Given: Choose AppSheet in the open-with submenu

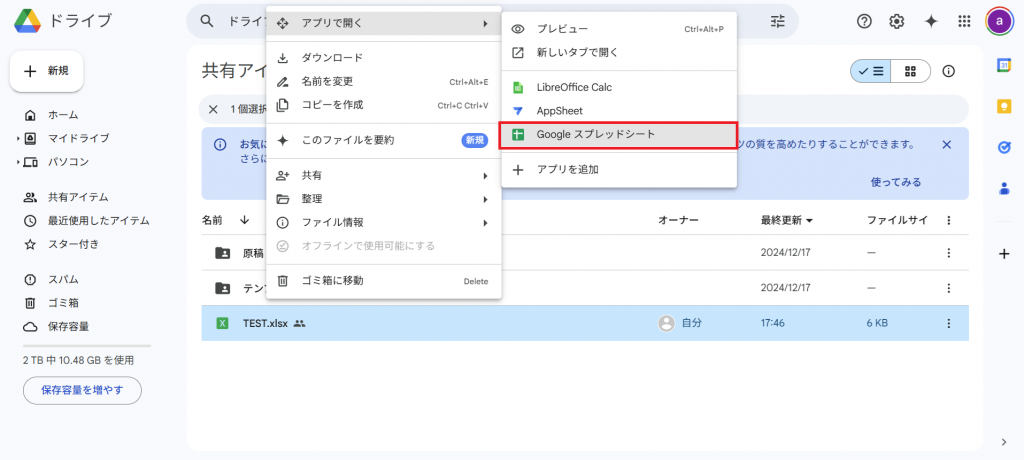Looking at the screenshot, I should coord(618,111).
